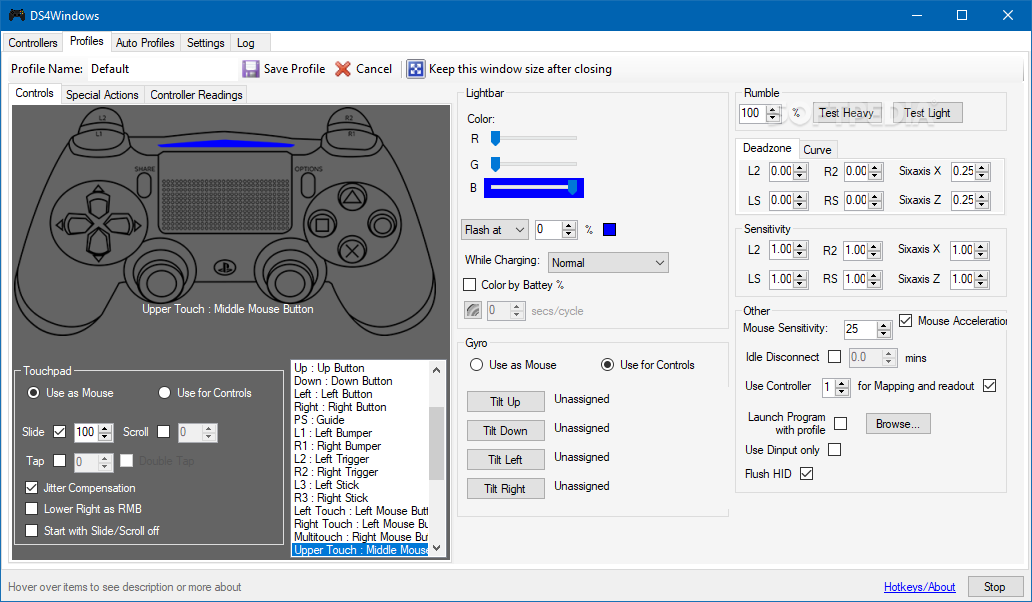Open the Hotkeys/About link
The width and height of the screenshot is (1032, 602).
click(919, 587)
